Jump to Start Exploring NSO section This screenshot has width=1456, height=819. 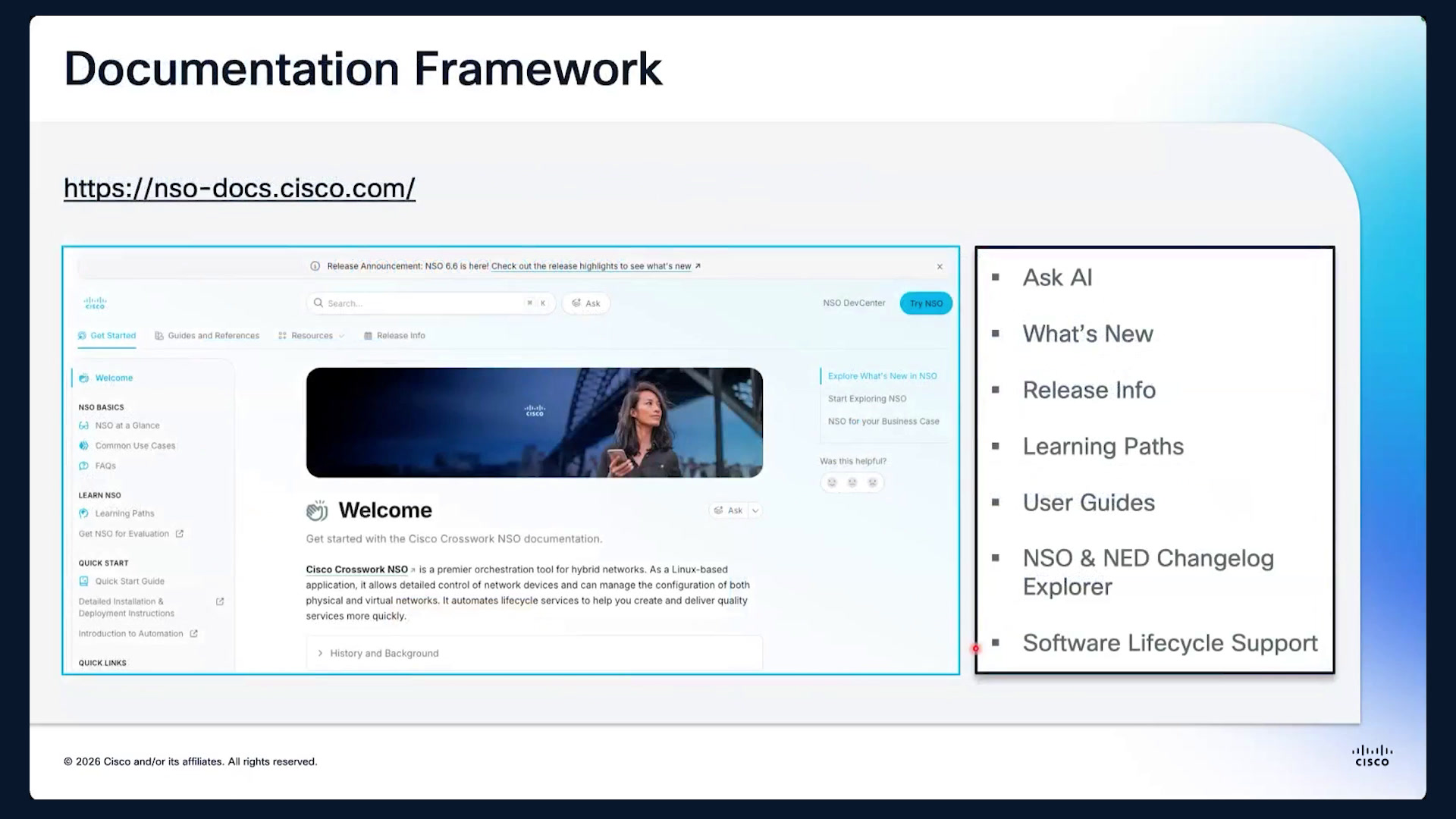[867, 399]
